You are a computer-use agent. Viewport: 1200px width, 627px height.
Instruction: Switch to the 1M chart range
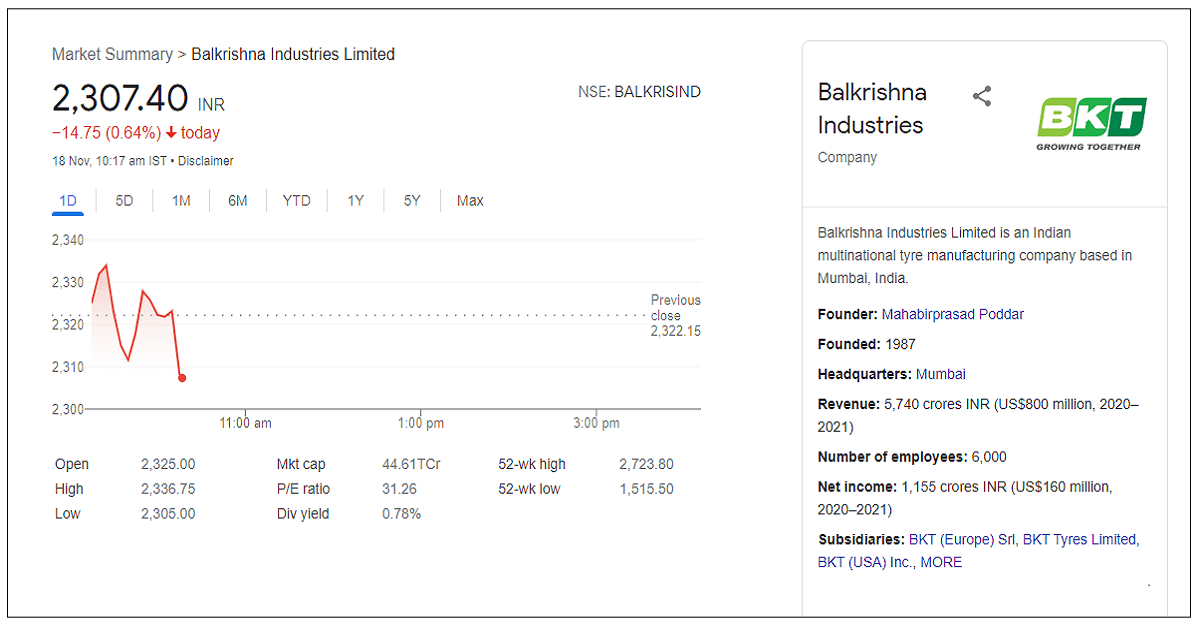181,201
